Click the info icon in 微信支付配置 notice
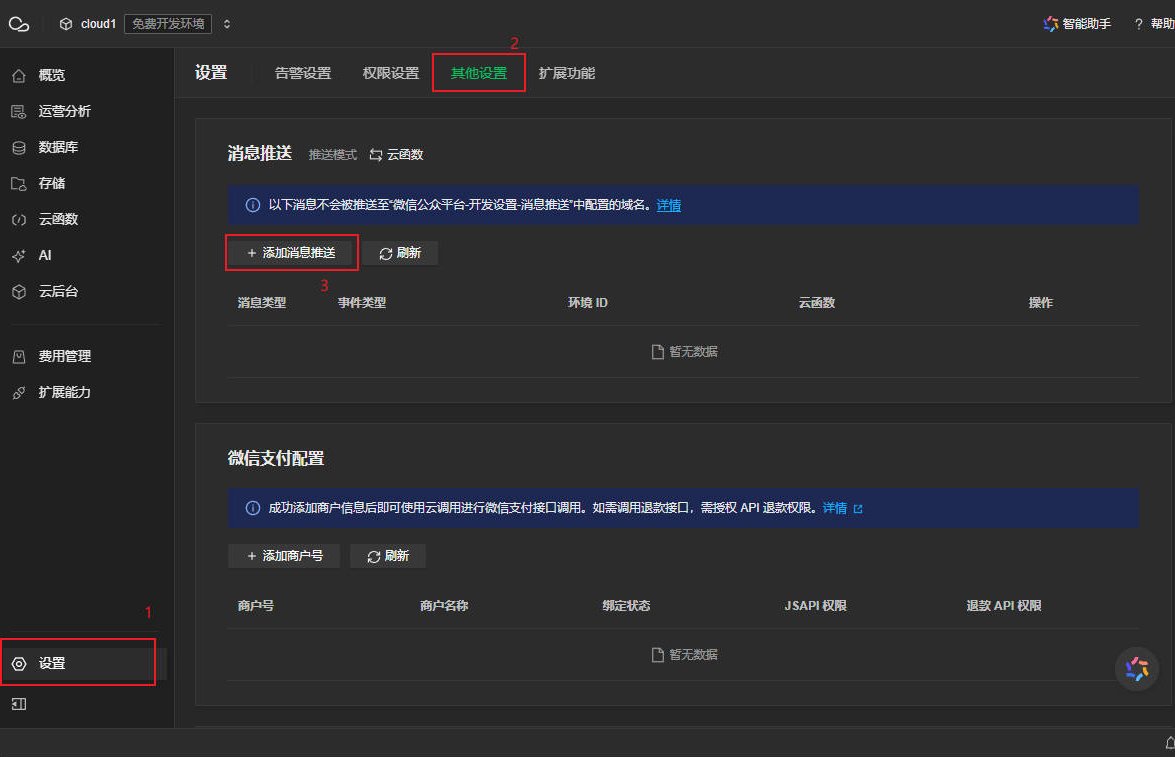Image resolution: width=1175 pixels, height=757 pixels. pos(253,508)
